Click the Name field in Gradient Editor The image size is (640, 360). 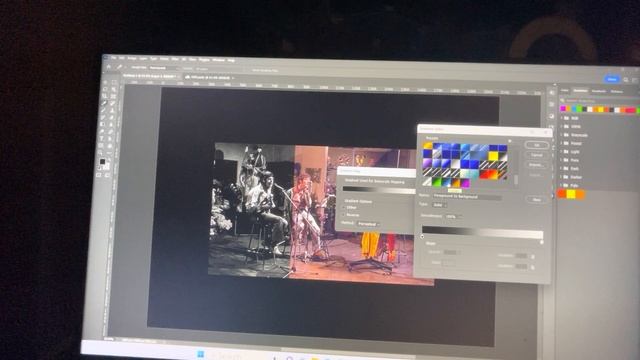tap(467, 196)
